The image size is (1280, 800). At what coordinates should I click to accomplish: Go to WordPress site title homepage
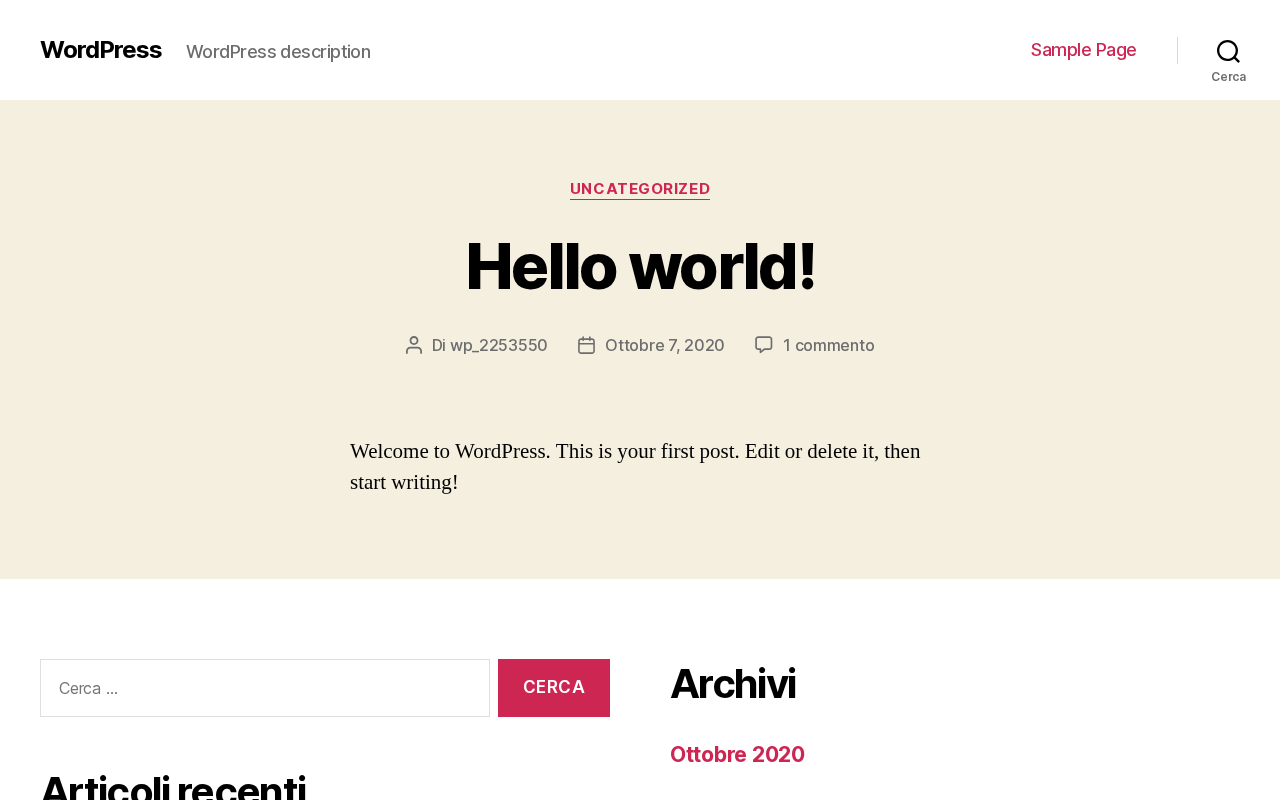click(x=101, y=50)
